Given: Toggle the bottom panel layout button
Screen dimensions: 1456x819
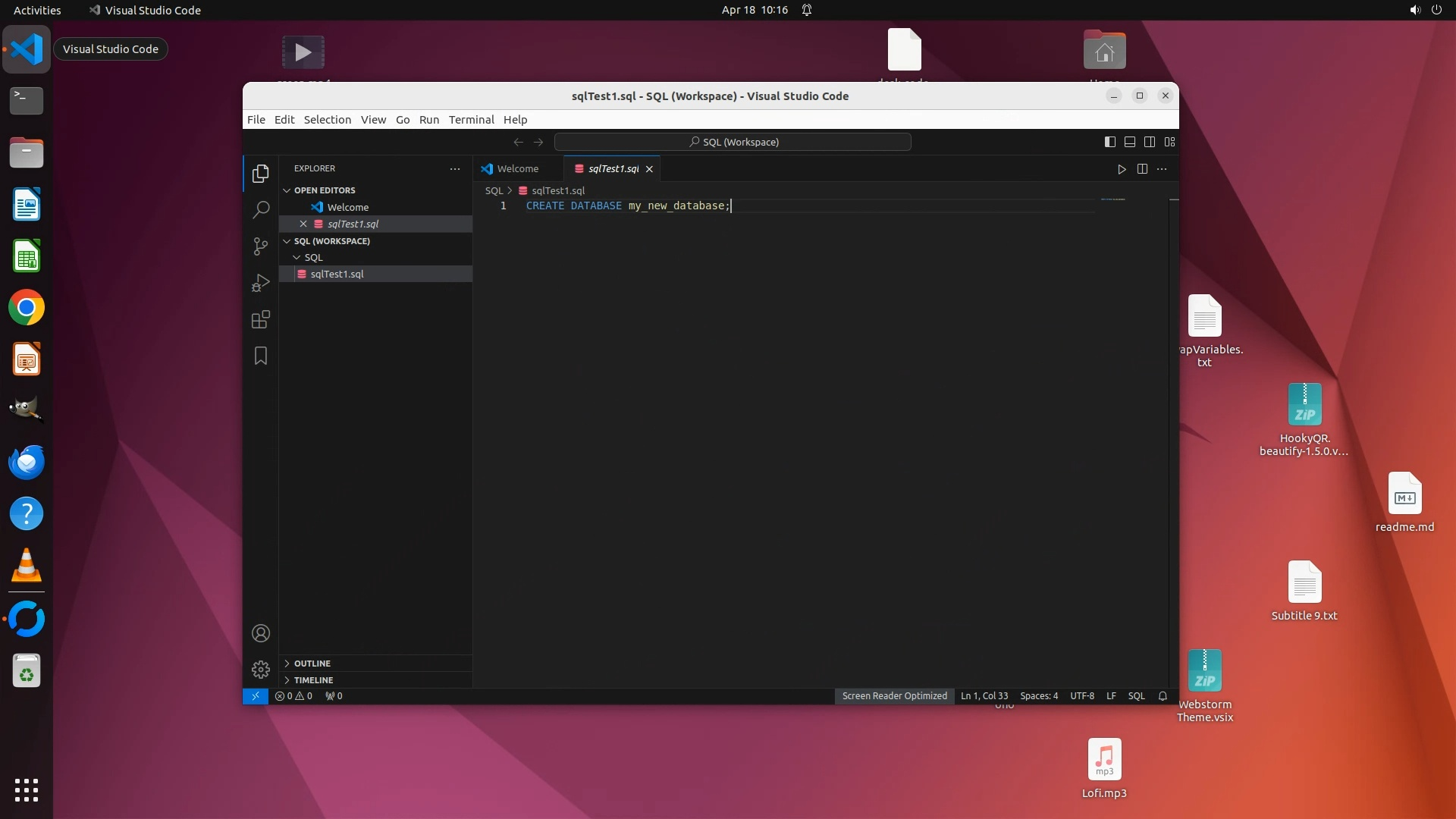Looking at the screenshot, I should pyautogui.click(x=1129, y=142).
